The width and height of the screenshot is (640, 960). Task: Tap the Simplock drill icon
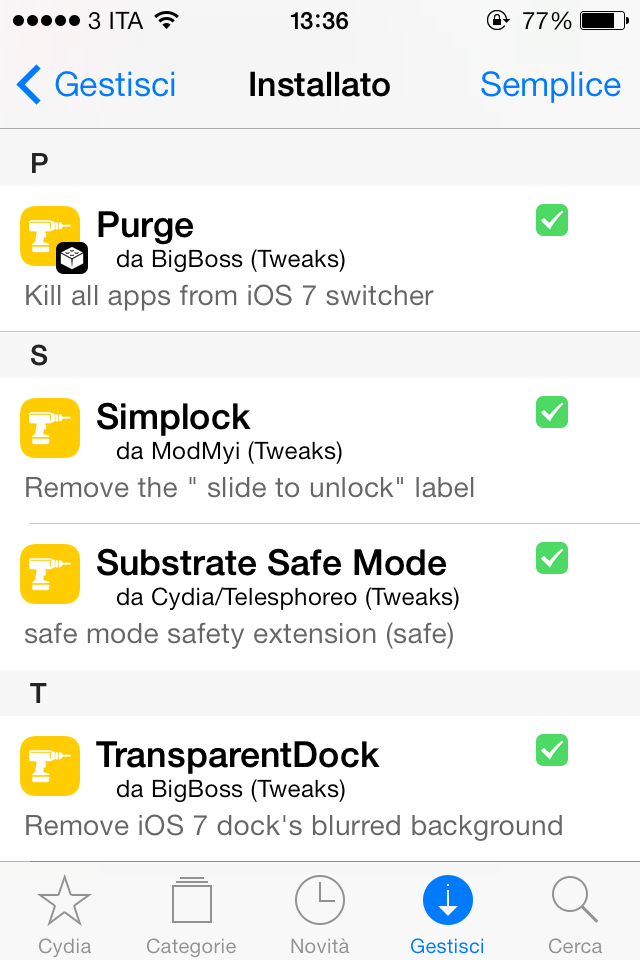point(50,428)
